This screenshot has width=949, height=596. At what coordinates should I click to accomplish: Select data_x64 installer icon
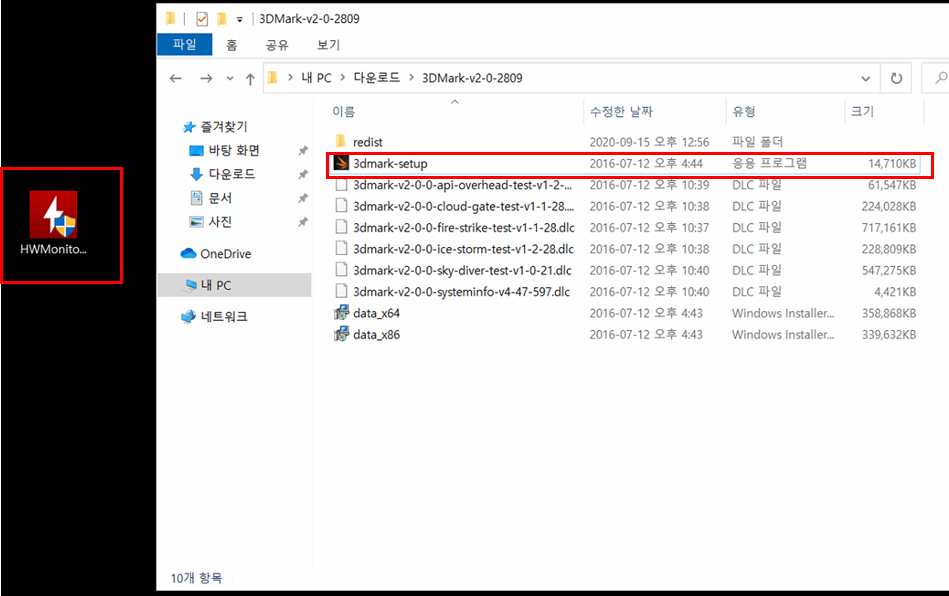(341, 313)
